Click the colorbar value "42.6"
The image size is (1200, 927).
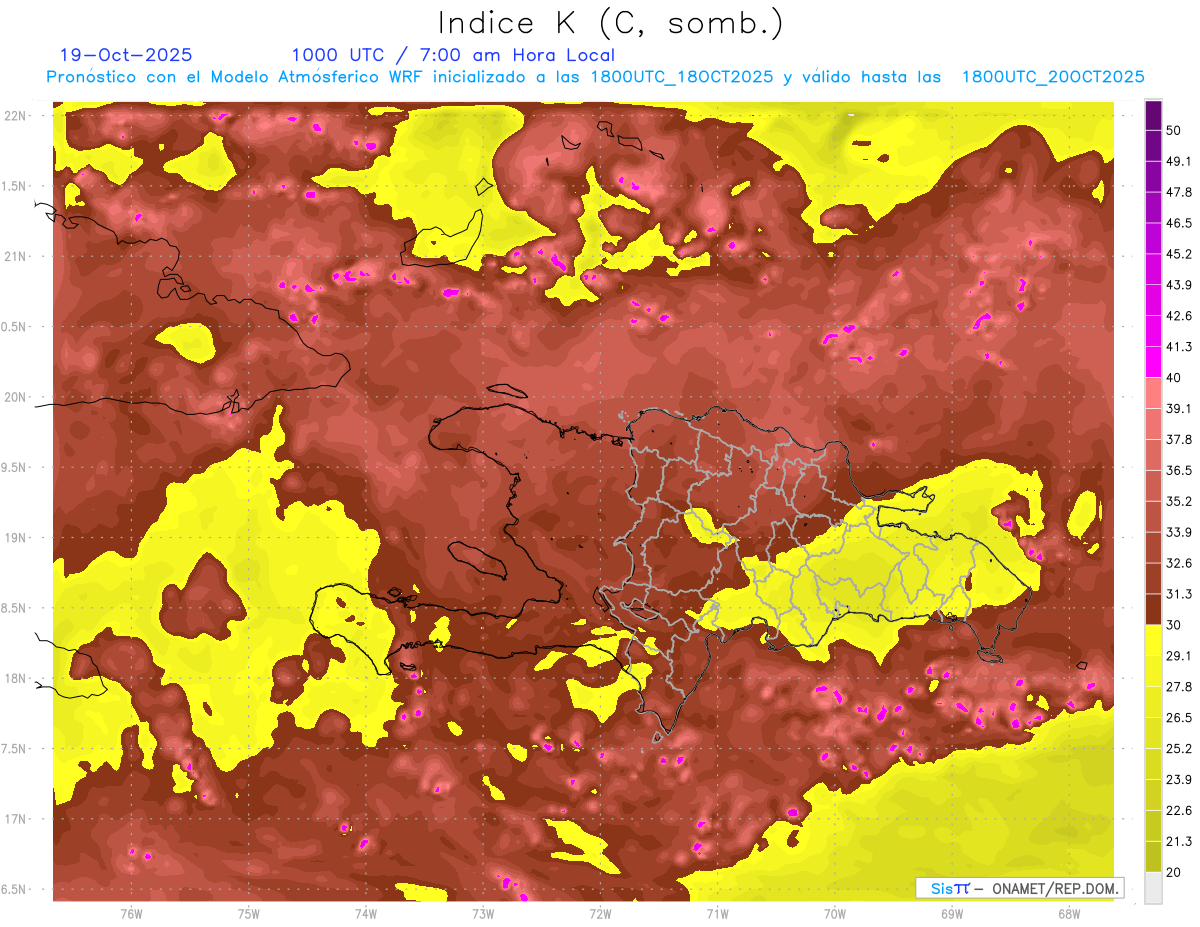(1180, 316)
